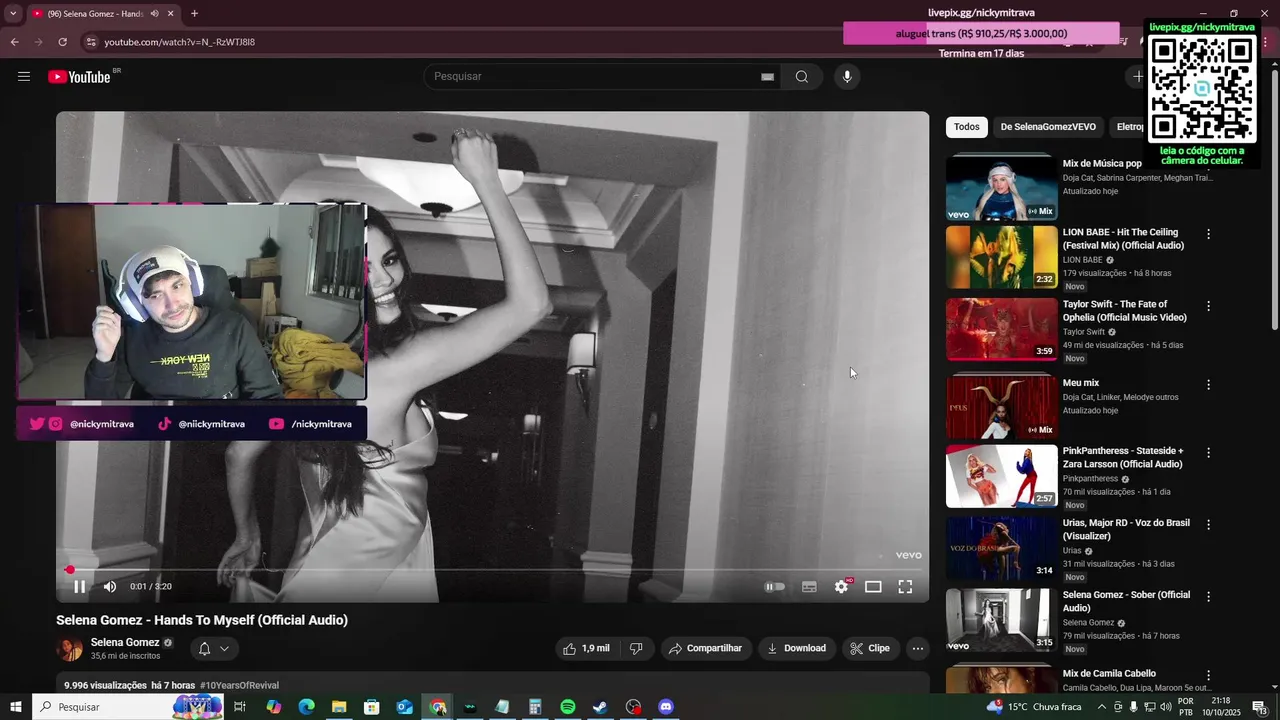
Task: Open the YouTube hamburger guide menu
Action: pyautogui.click(x=24, y=77)
